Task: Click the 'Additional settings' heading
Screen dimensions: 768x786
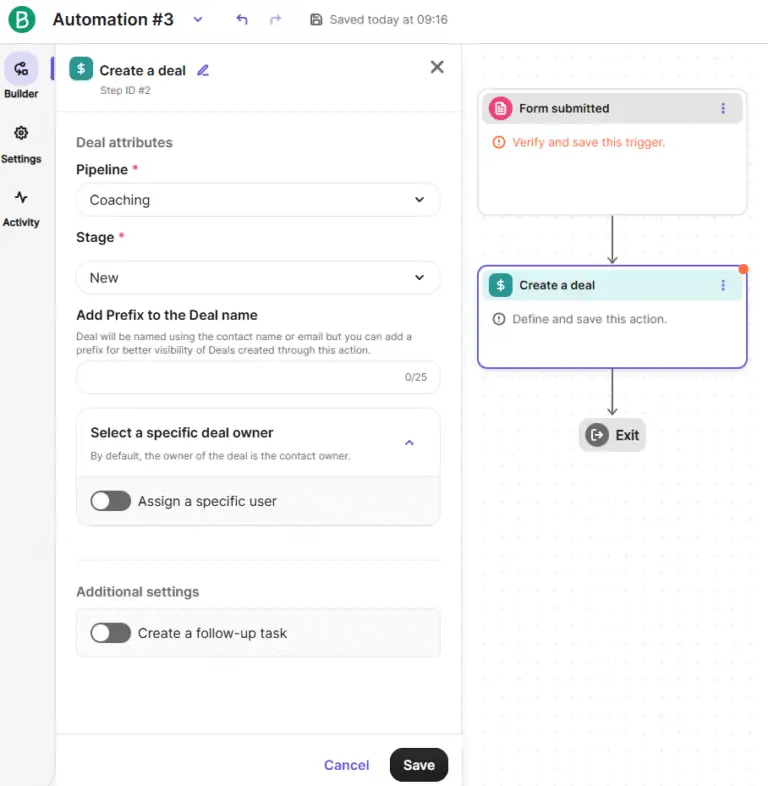Action: [137, 592]
